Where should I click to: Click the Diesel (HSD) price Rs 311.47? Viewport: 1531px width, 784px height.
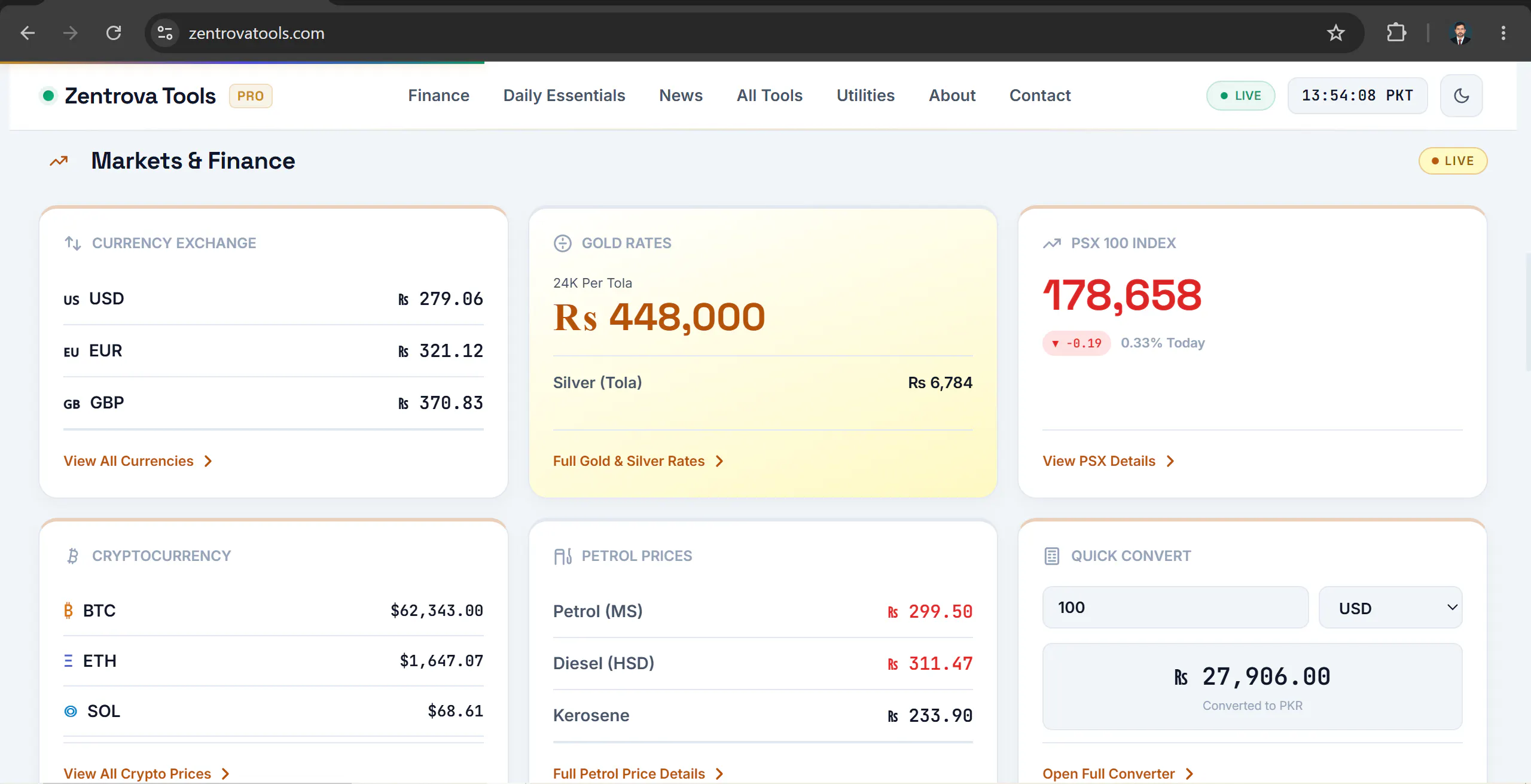click(x=930, y=664)
